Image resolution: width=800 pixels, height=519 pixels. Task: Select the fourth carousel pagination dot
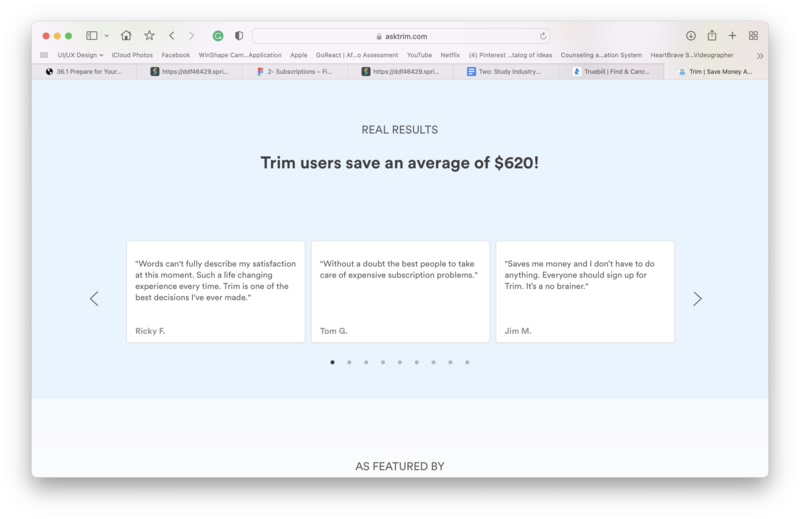click(x=383, y=362)
